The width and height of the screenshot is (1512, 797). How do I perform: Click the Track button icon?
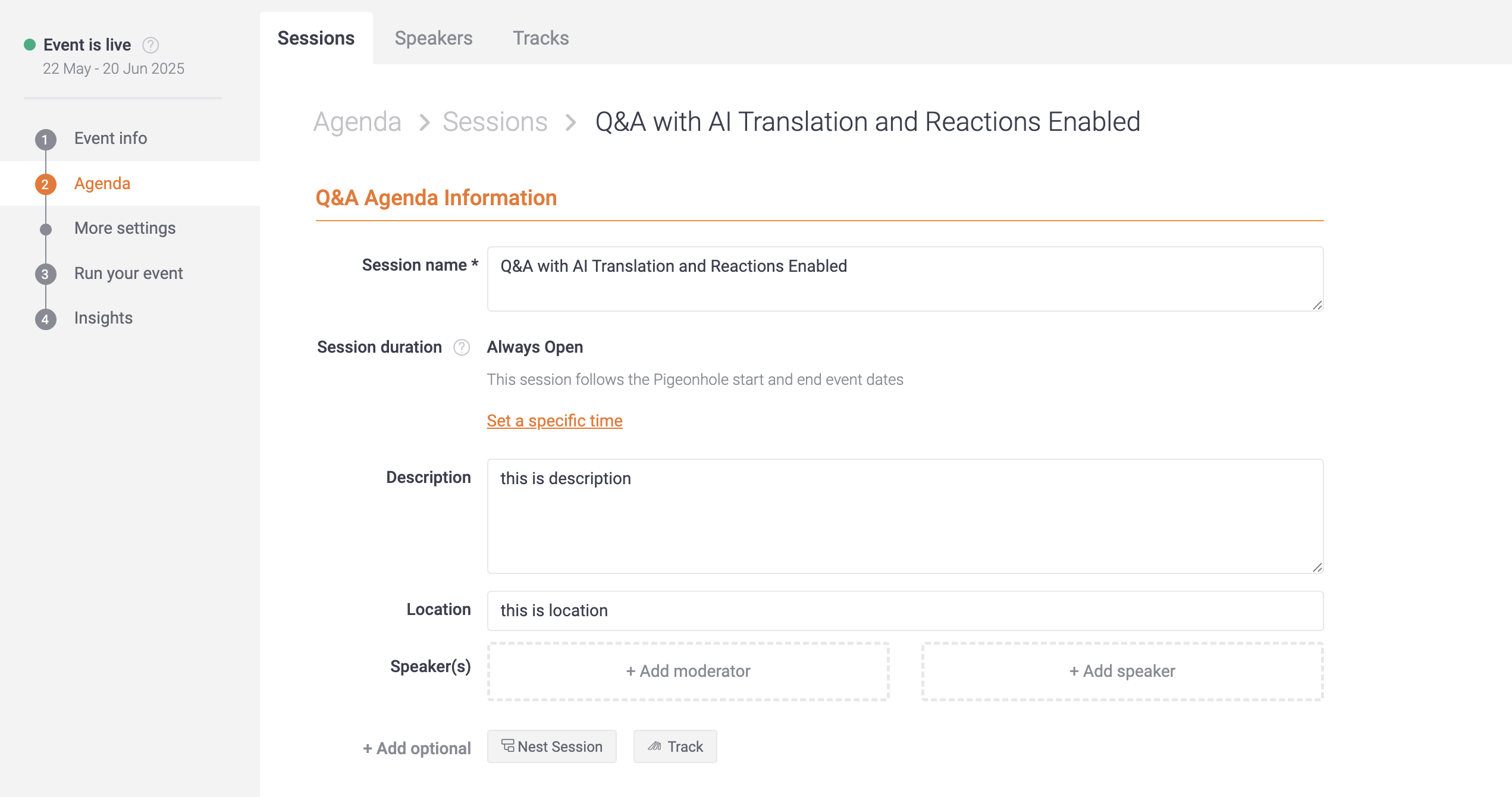pyautogui.click(x=654, y=746)
